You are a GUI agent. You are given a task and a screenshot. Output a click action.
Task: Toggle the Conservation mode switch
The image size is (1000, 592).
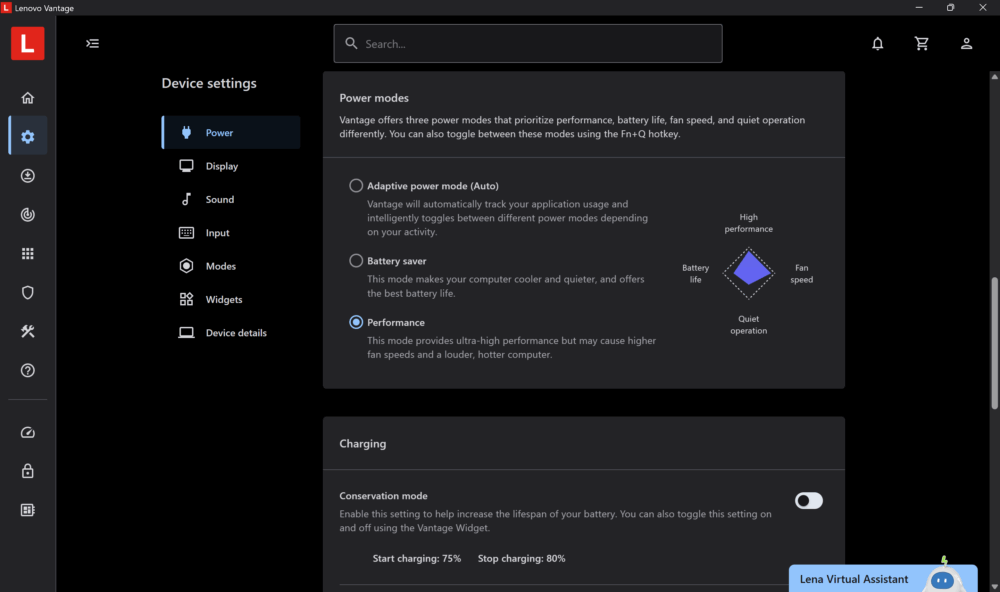[809, 501]
